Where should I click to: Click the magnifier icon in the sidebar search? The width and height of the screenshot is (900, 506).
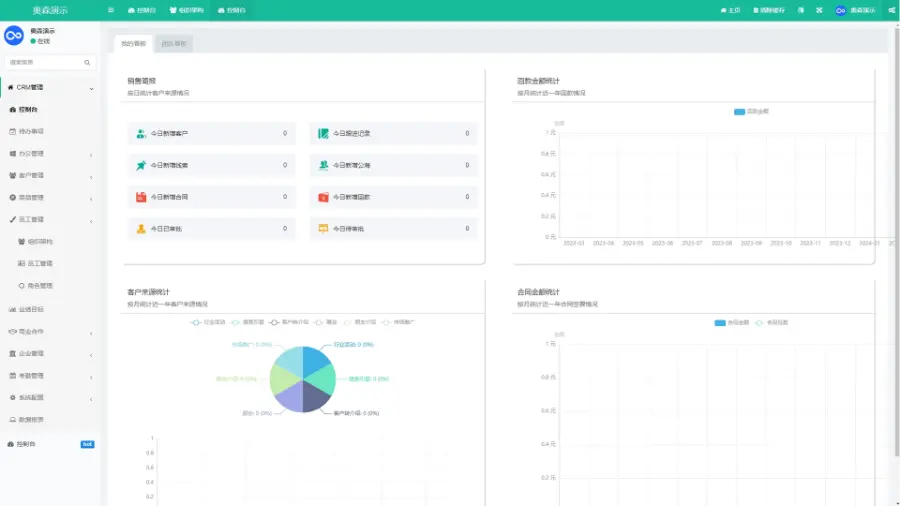point(87,62)
